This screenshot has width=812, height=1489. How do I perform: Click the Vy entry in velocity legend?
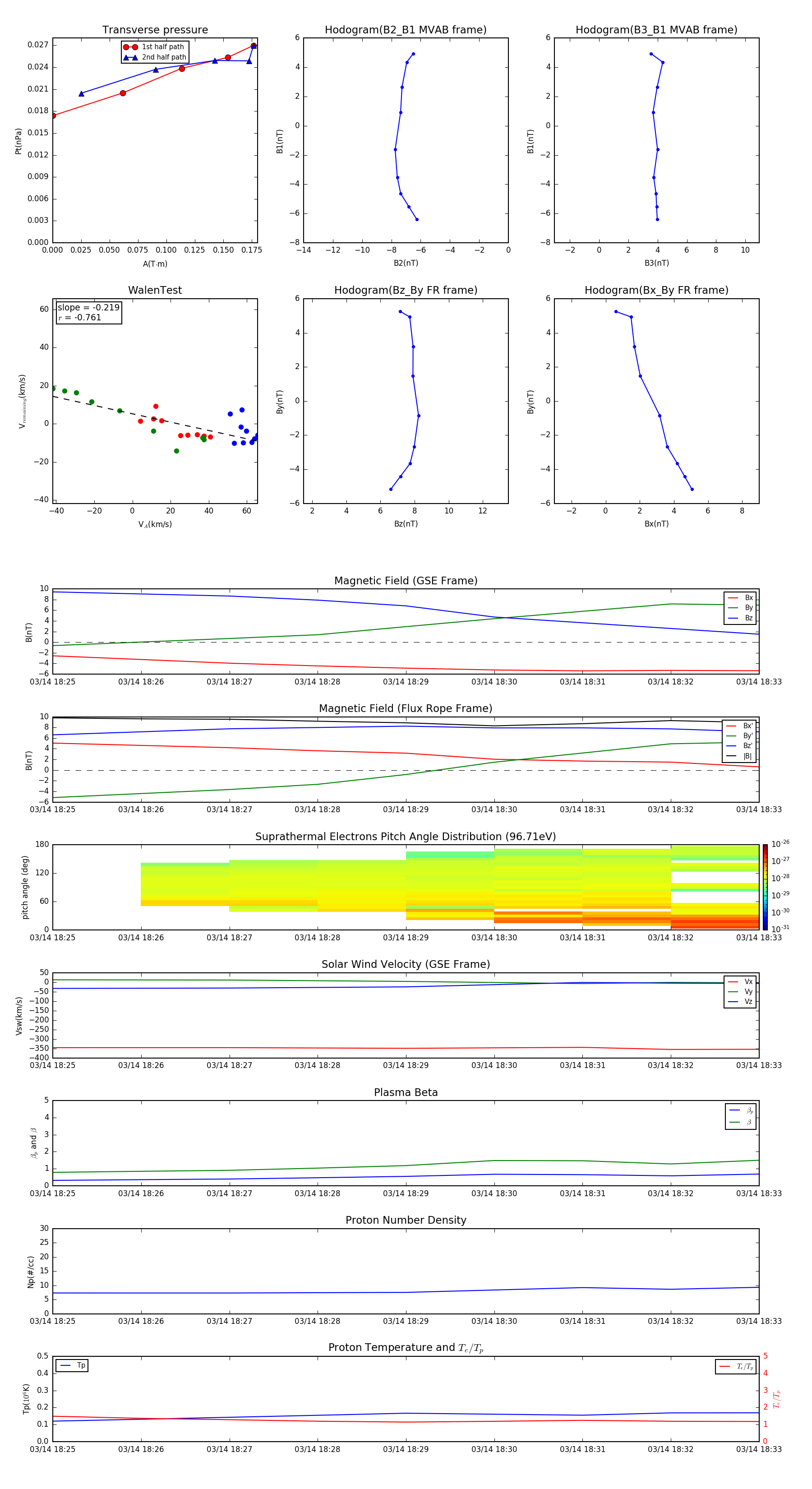740,992
